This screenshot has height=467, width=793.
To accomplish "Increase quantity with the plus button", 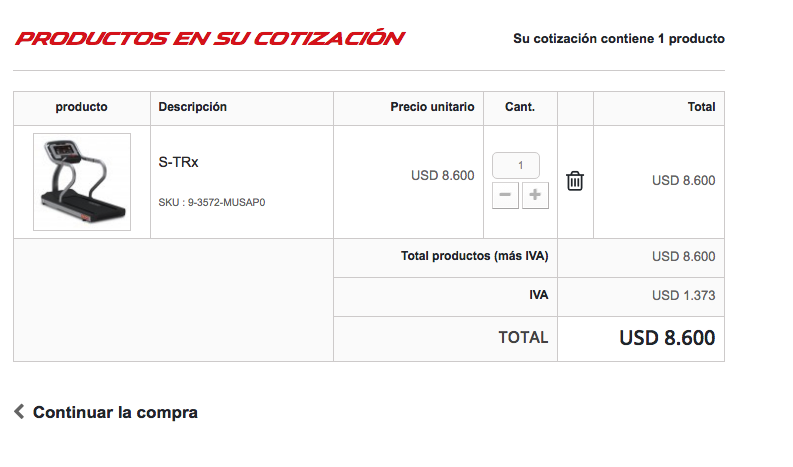I will point(535,195).
